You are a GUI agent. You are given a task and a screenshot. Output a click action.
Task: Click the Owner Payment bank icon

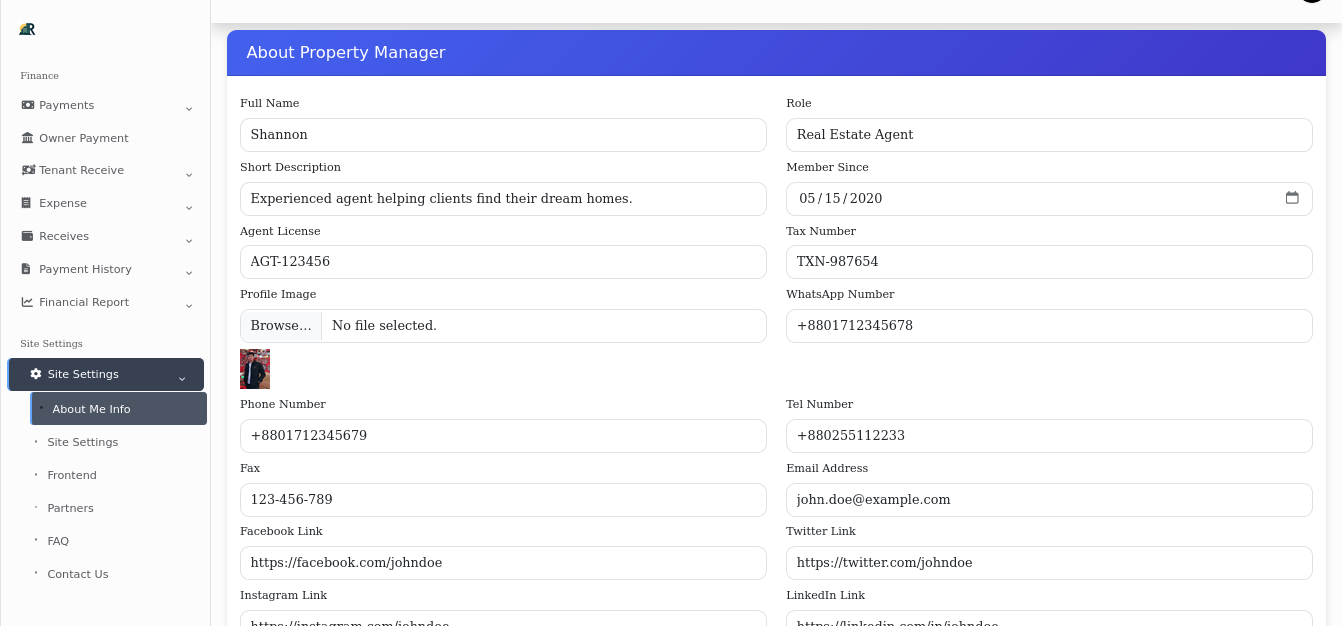click(x=27, y=138)
